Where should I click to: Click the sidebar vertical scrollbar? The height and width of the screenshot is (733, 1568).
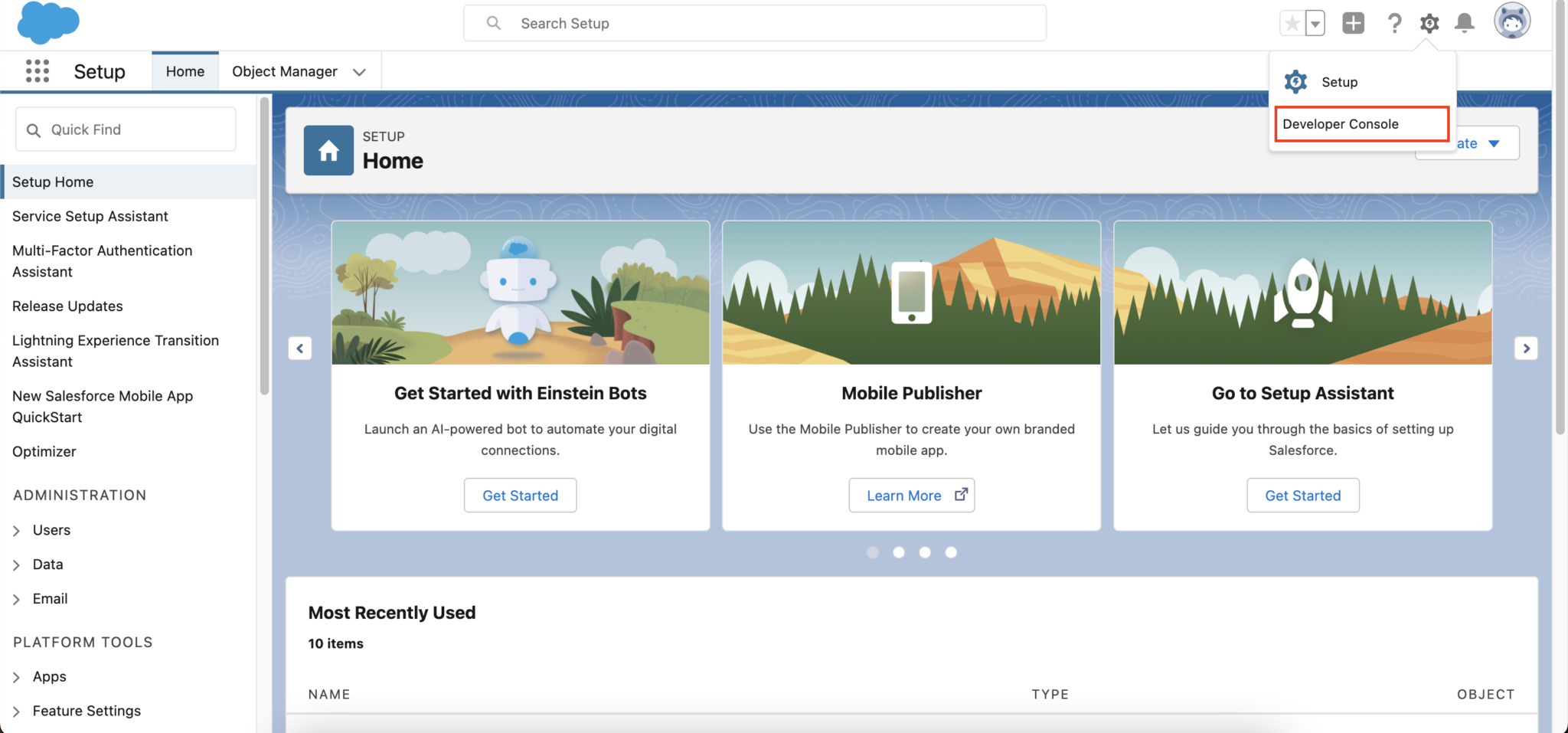coord(265,245)
